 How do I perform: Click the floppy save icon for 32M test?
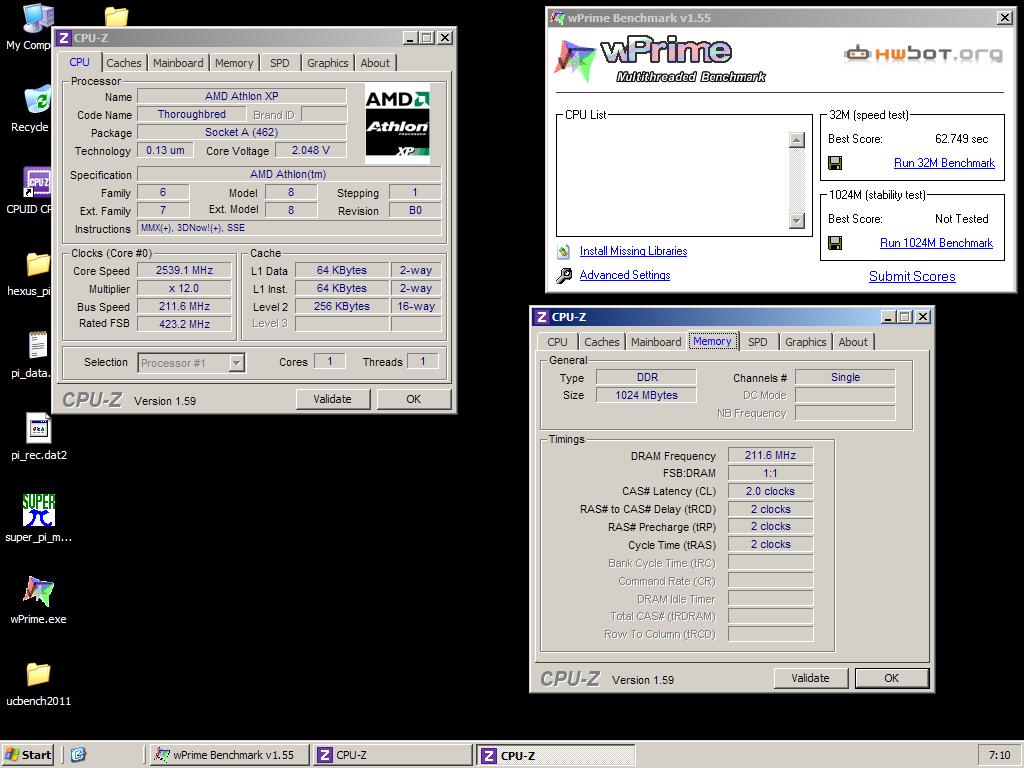point(835,163)
